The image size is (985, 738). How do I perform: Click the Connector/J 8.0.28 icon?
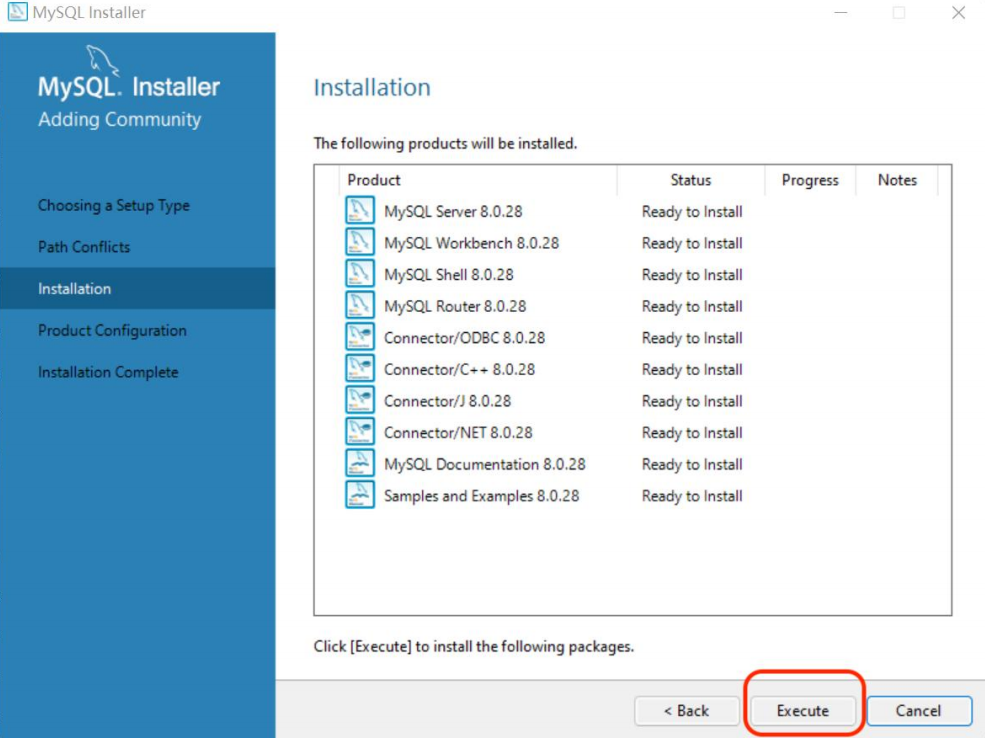[x=360, y=399]
